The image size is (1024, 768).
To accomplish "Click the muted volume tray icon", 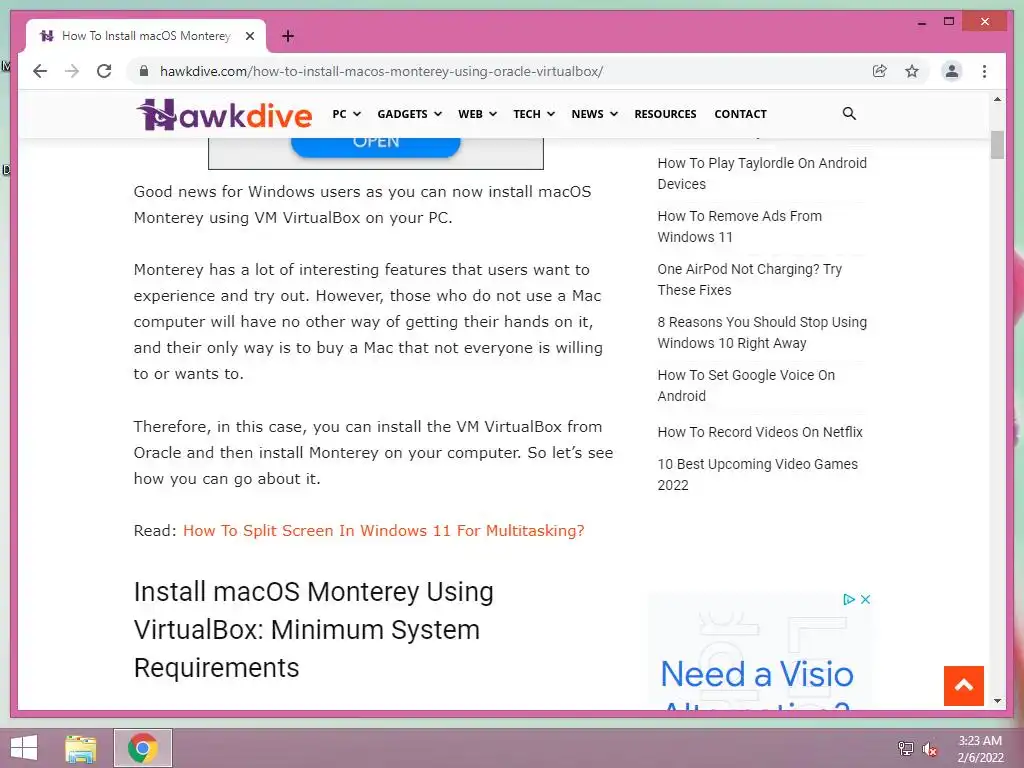I will (929, 749).
